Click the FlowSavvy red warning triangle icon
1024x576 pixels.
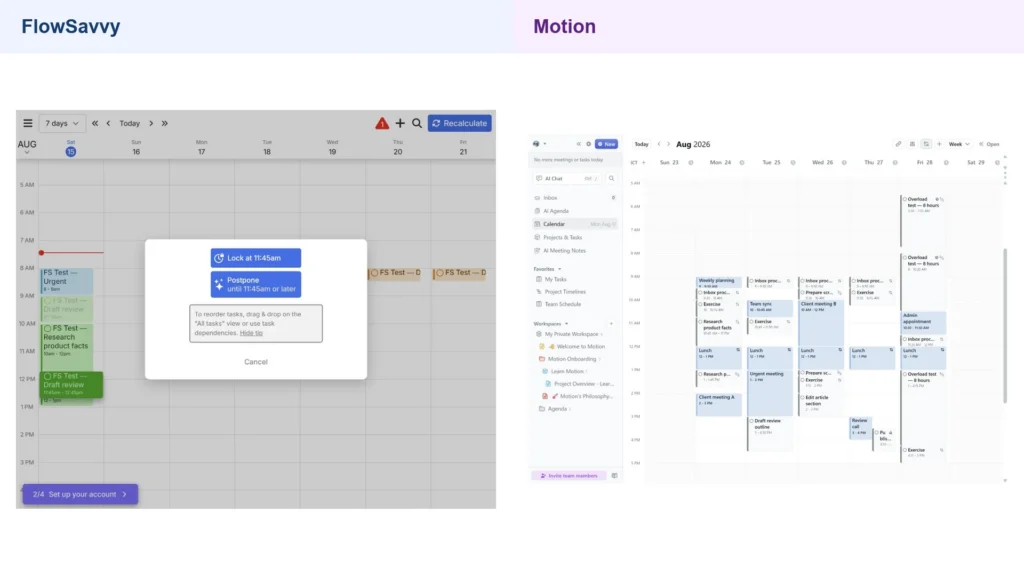point(382,123)
